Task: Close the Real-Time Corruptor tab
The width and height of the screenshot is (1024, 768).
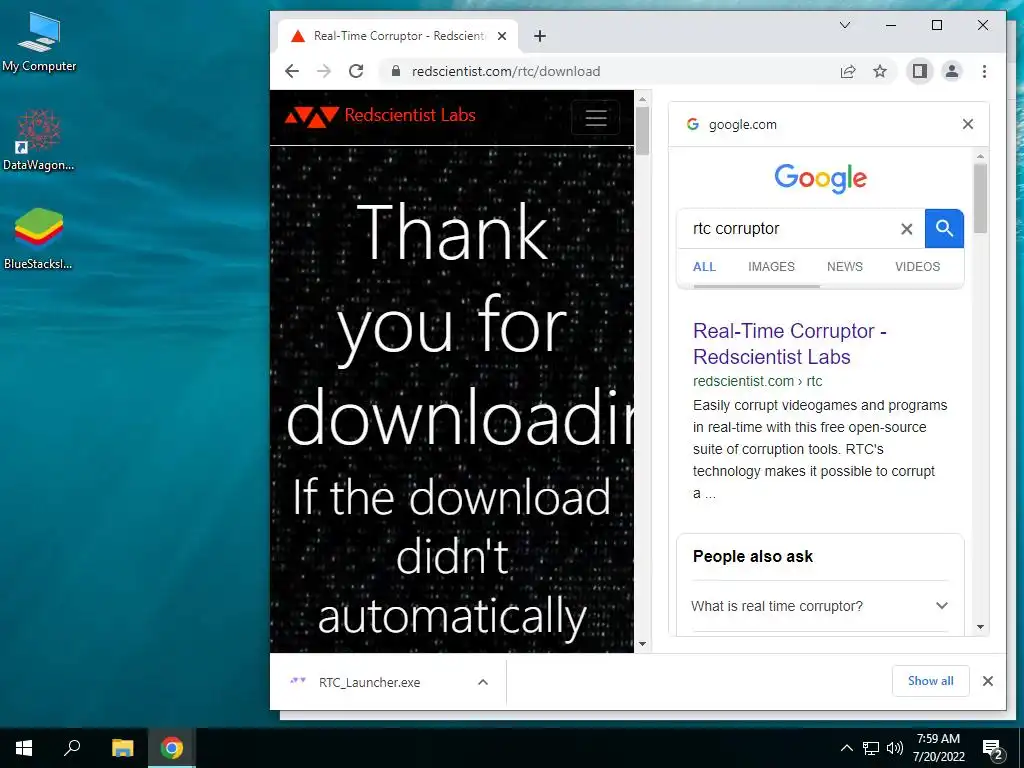Action: [502, 36]
